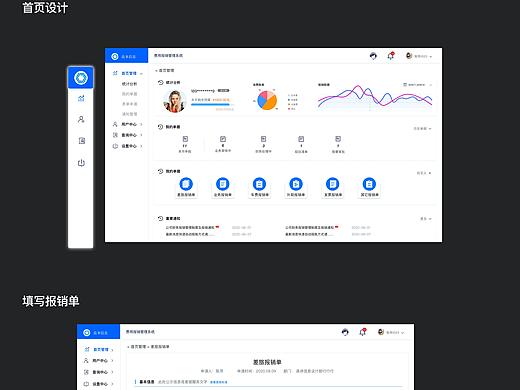520x390 pixels.
Task: Click the blue link in the 基本信息 row
Action: (x=219, y=382)
